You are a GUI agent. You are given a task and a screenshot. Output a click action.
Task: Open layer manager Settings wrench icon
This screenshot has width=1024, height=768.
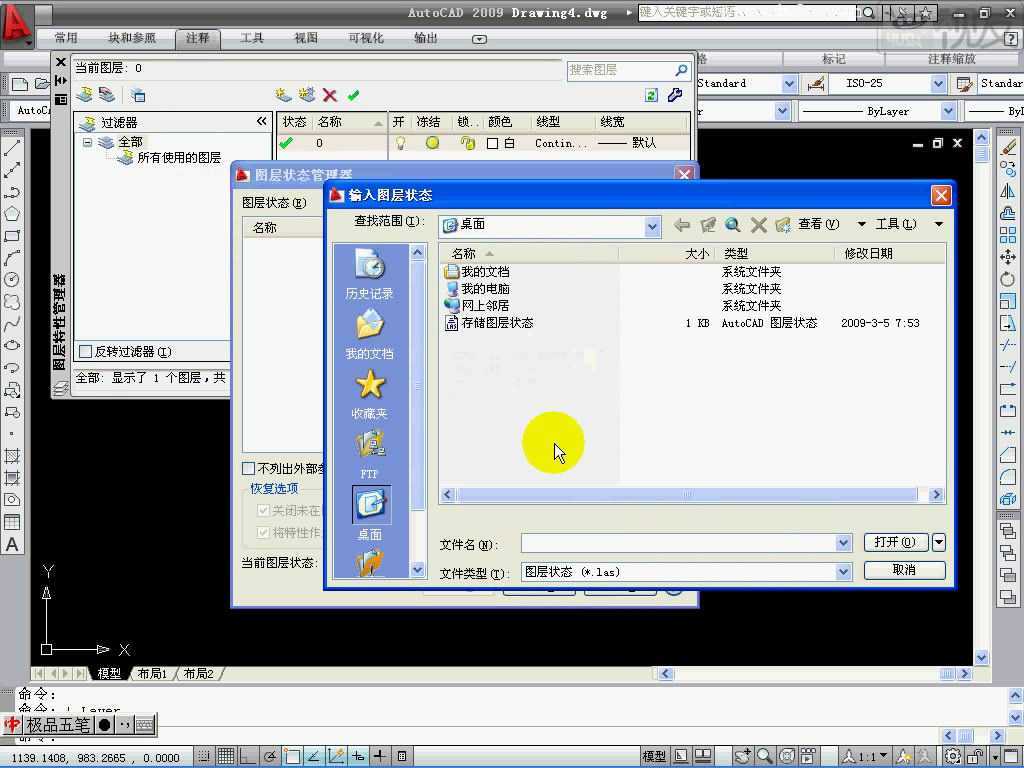pyautogui.click(x=675, y=95)
